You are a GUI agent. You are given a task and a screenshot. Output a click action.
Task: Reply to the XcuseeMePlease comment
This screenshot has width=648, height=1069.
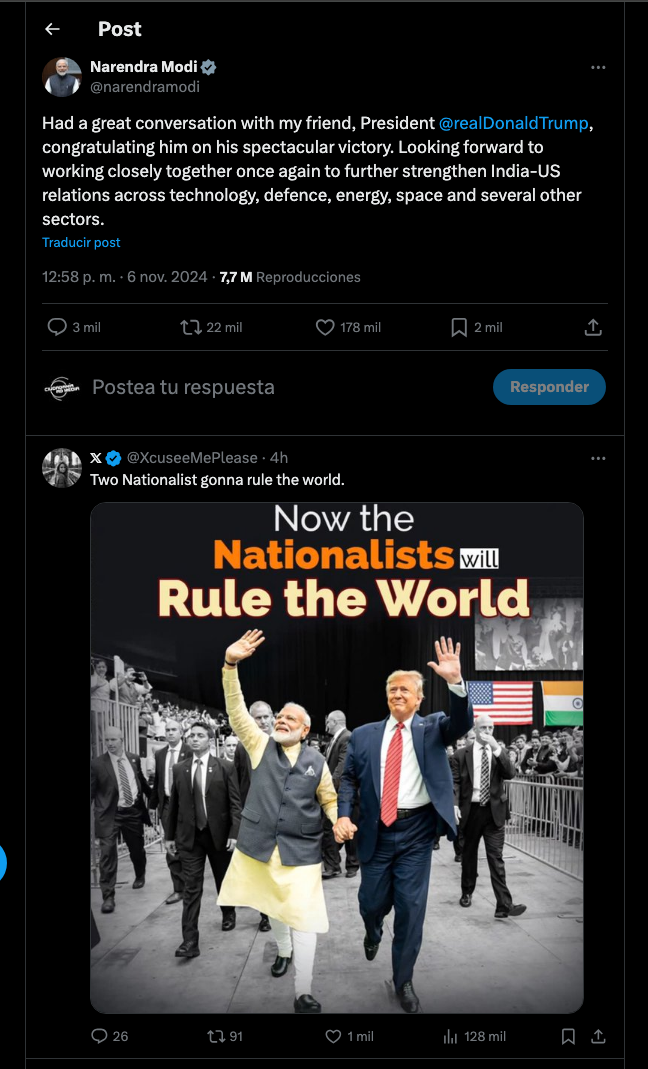click(x=99, y=1036)
